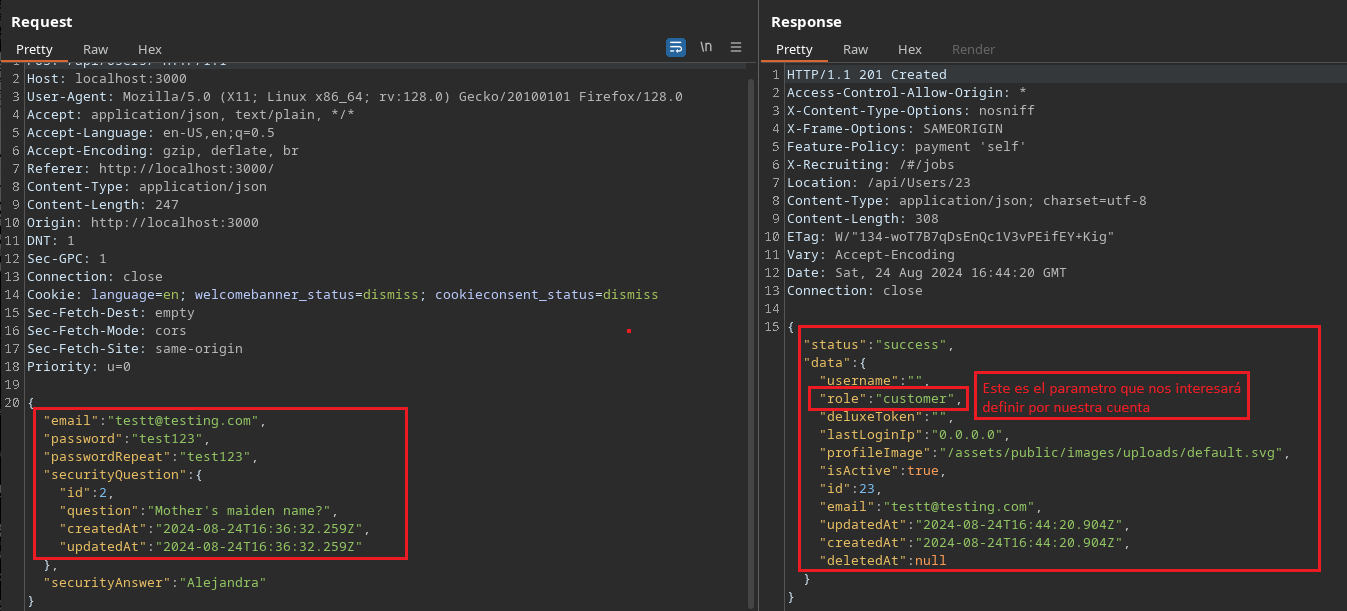The image size is (1347, 611).
Task: Place cursor in the testt@testing.com request email value
Action: [184, 421]
